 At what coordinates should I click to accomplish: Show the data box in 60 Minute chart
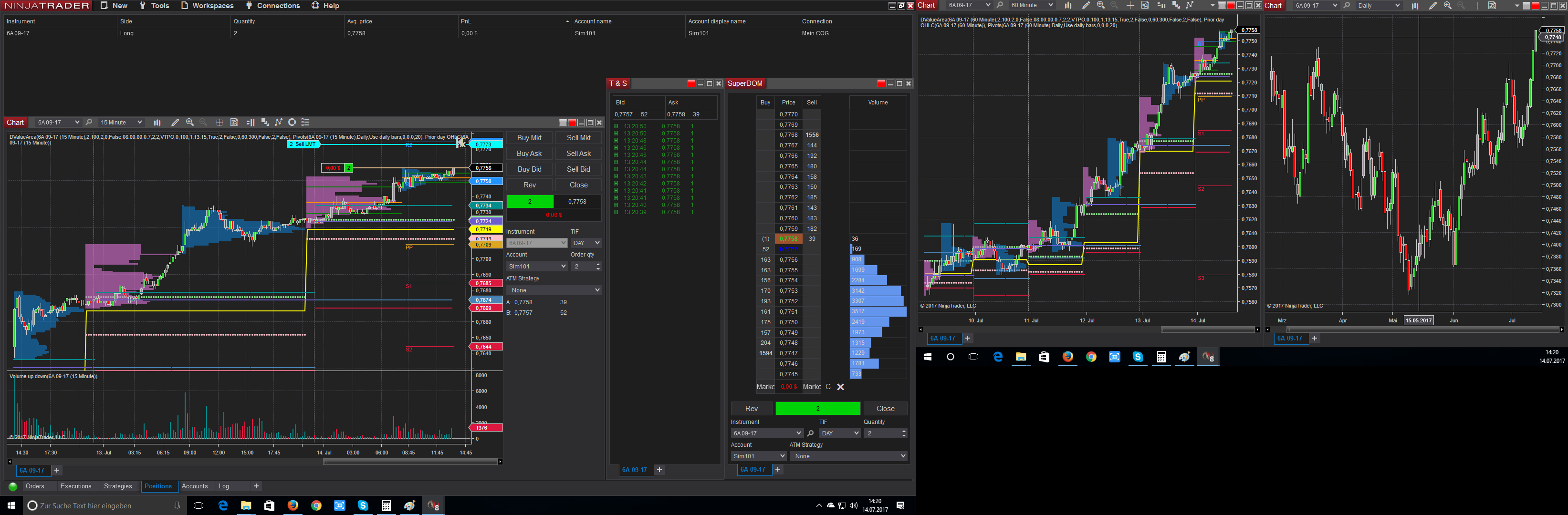pos(1145,5)
